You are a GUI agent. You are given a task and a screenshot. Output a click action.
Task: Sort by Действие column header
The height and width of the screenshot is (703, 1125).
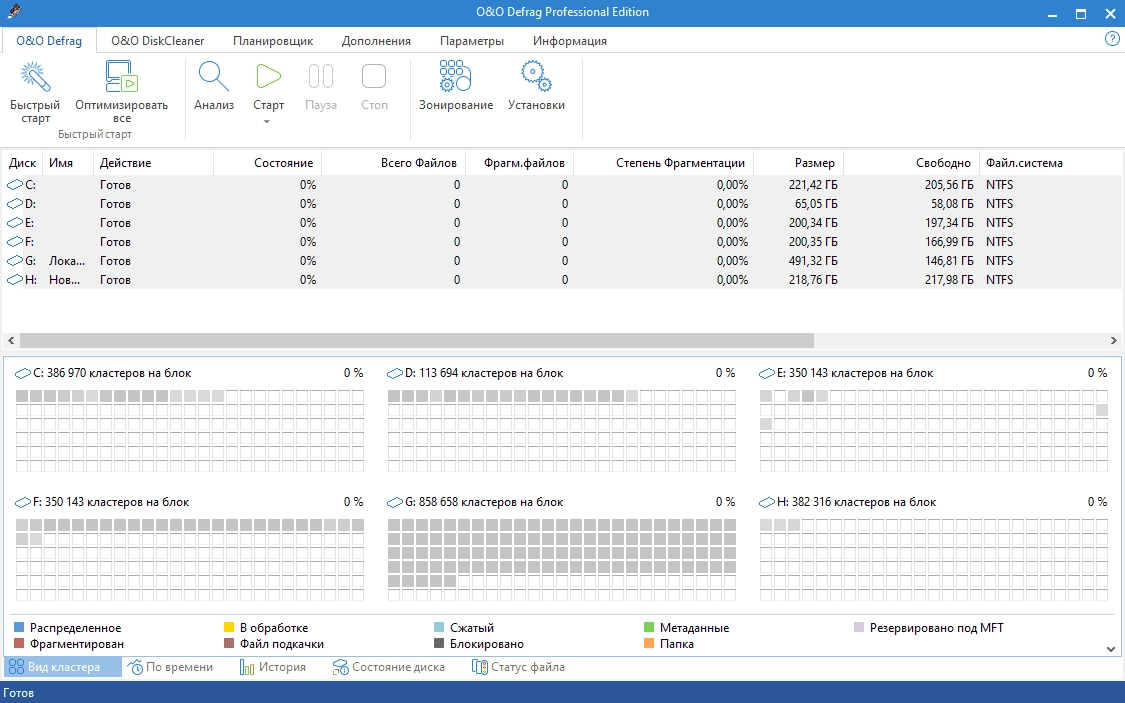click(154, 163)
